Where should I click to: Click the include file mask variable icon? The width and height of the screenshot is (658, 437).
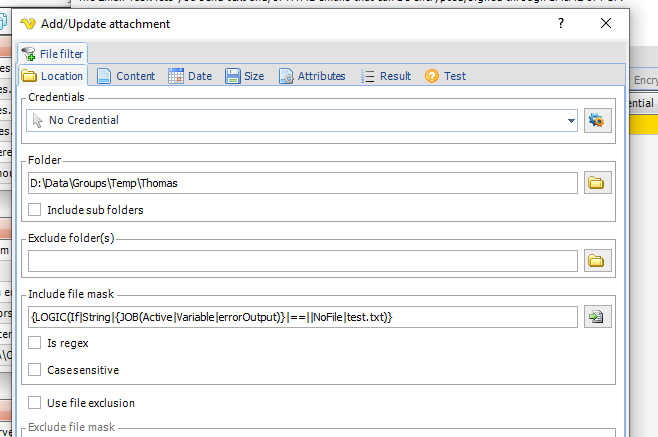[597, 317]
